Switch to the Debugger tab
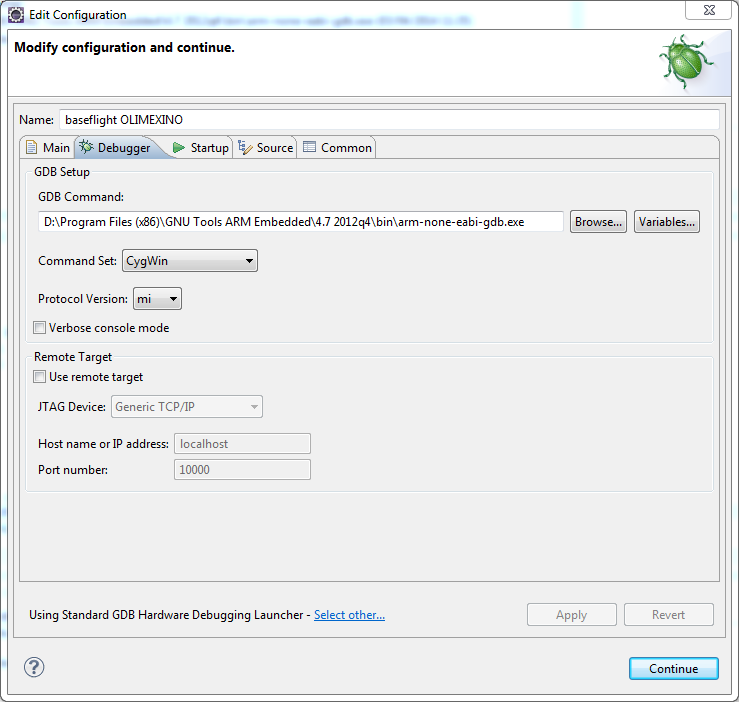The image size is (739, 702). coord(114,148)
